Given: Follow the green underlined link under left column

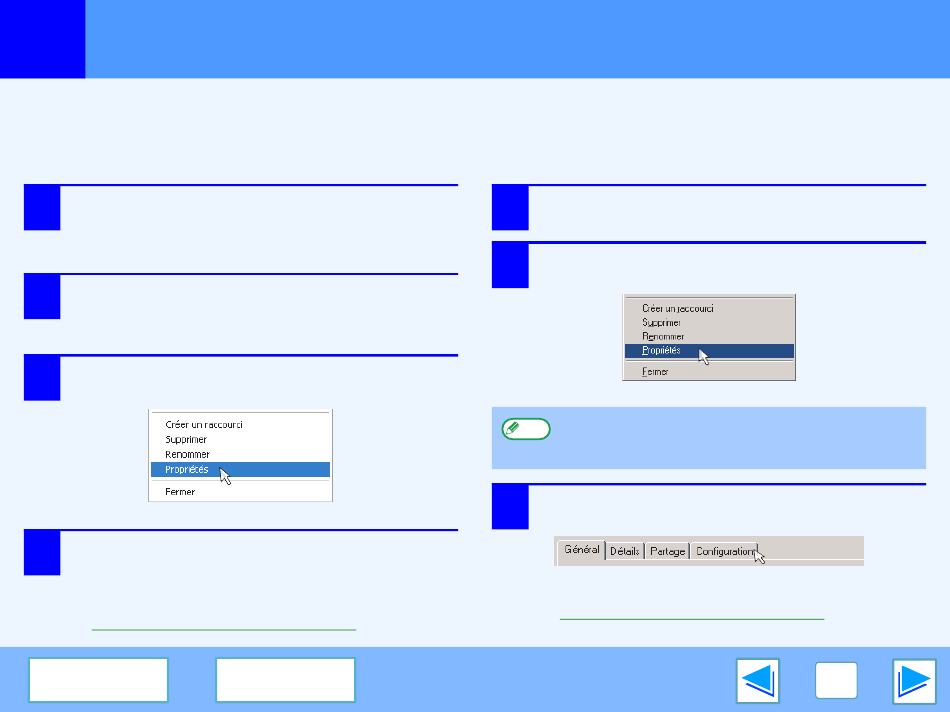Looking at the screenshot, I should [223, 629].
